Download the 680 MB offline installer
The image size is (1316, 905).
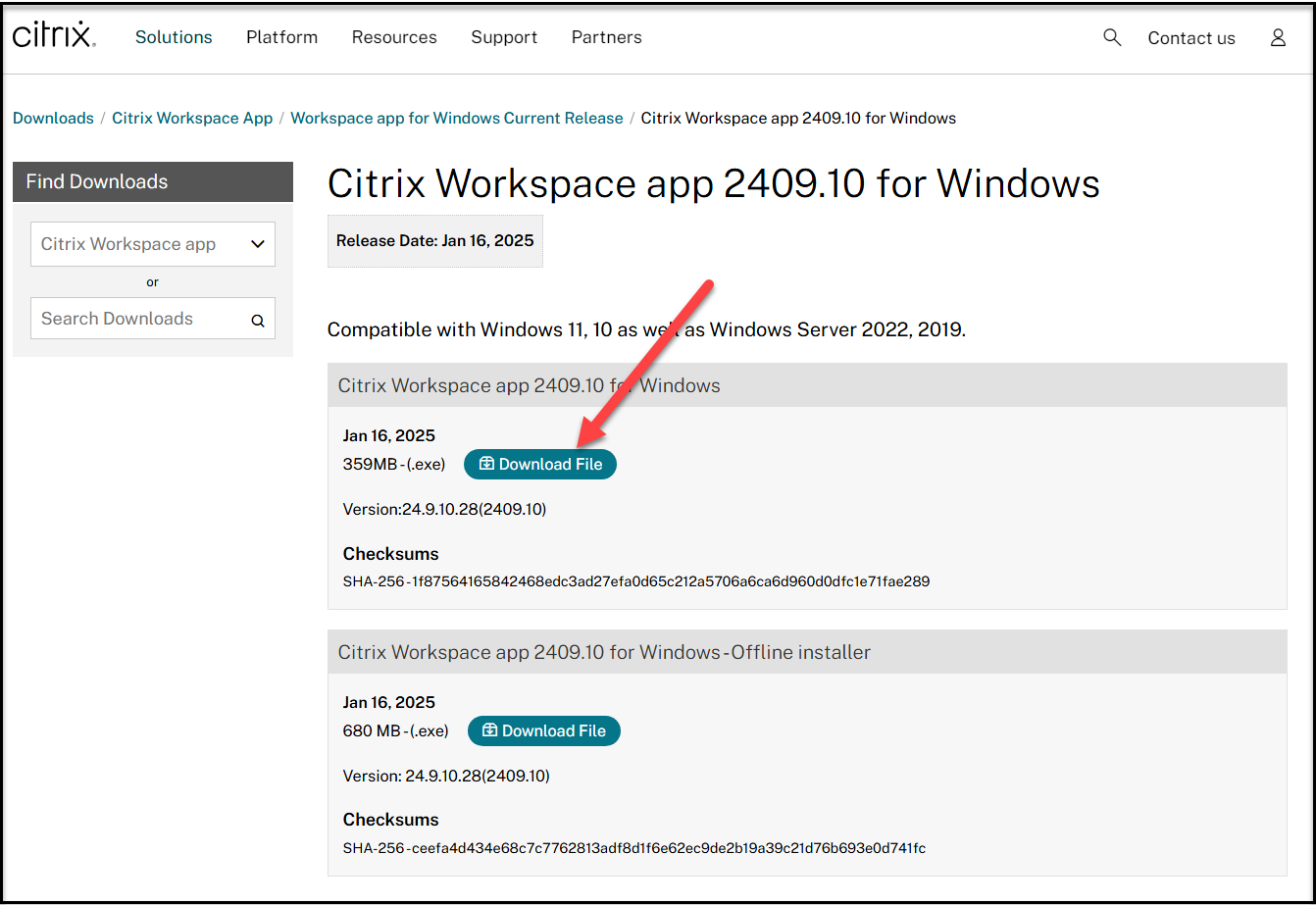543,730
